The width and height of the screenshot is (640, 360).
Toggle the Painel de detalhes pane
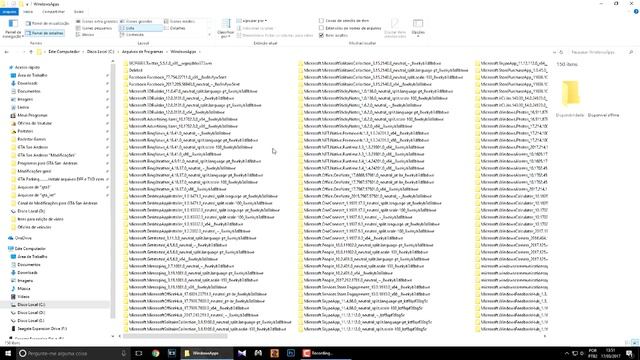[45, 33]
